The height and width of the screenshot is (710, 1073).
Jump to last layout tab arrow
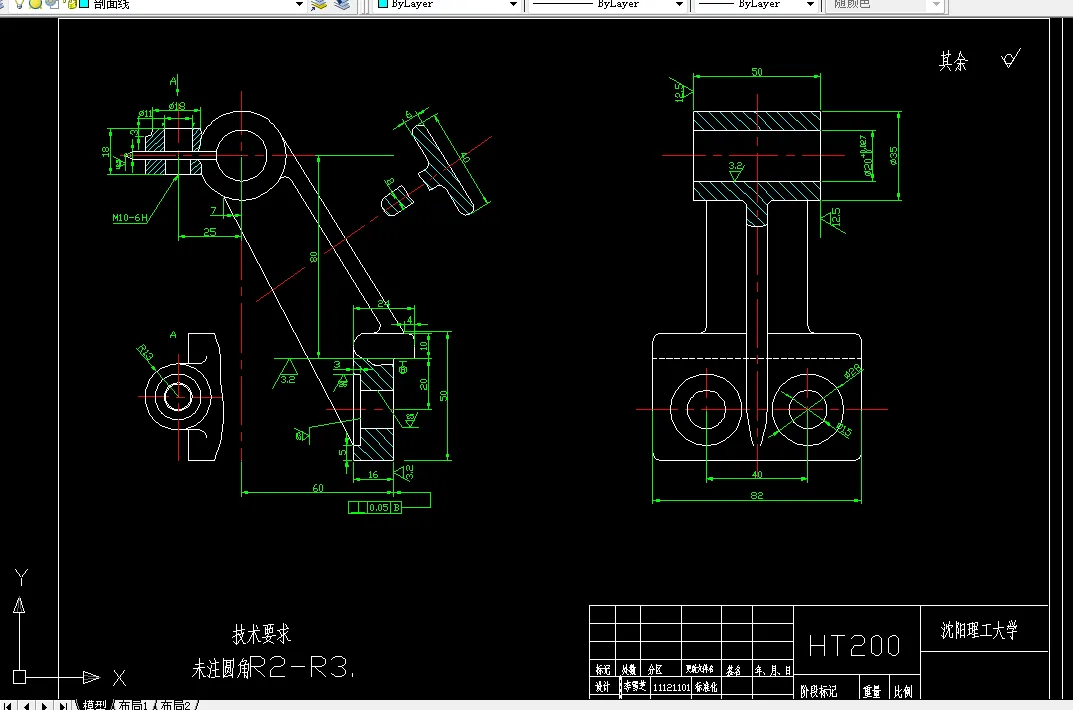(x=63, y=705)
